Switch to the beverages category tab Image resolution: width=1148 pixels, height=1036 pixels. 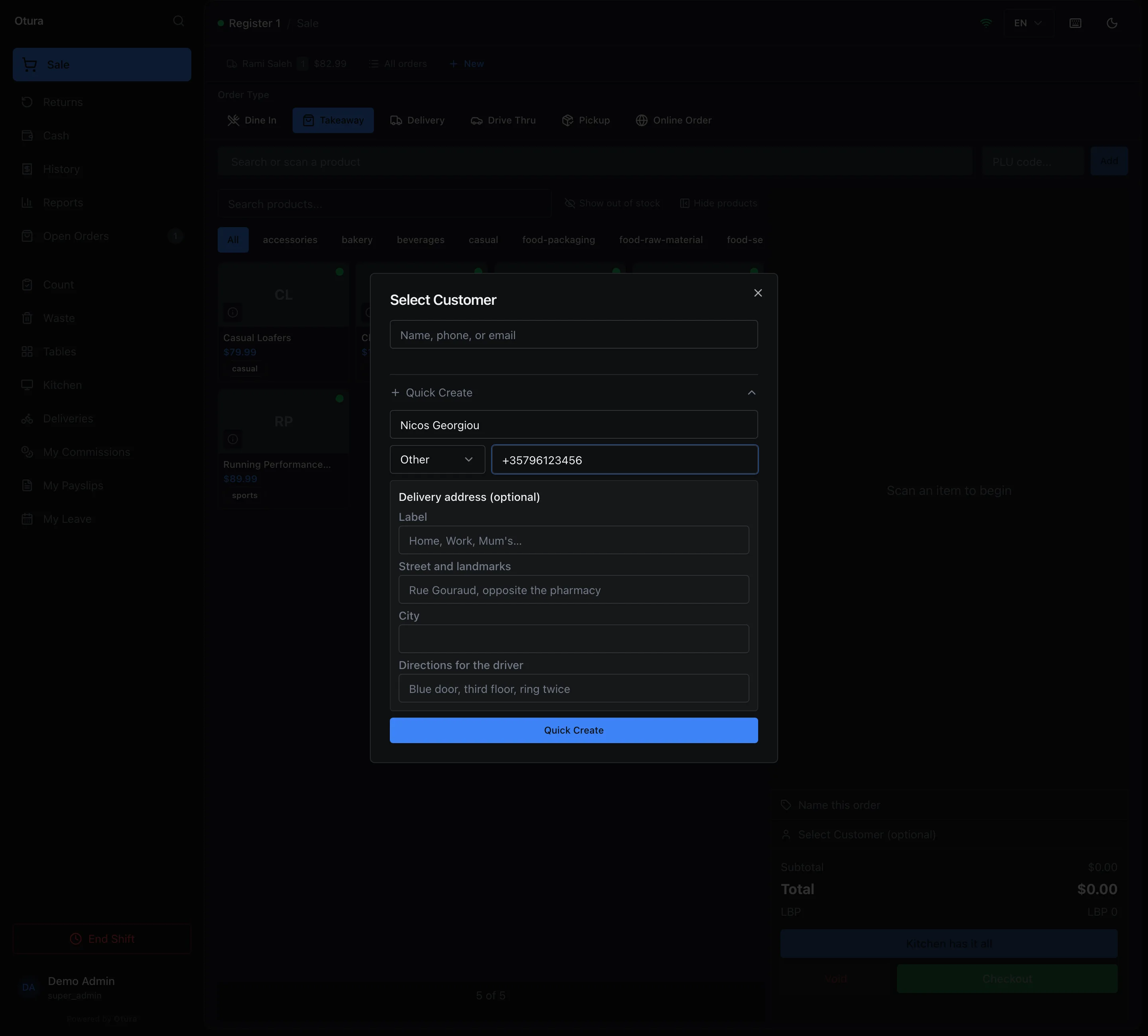pos(421,239)
